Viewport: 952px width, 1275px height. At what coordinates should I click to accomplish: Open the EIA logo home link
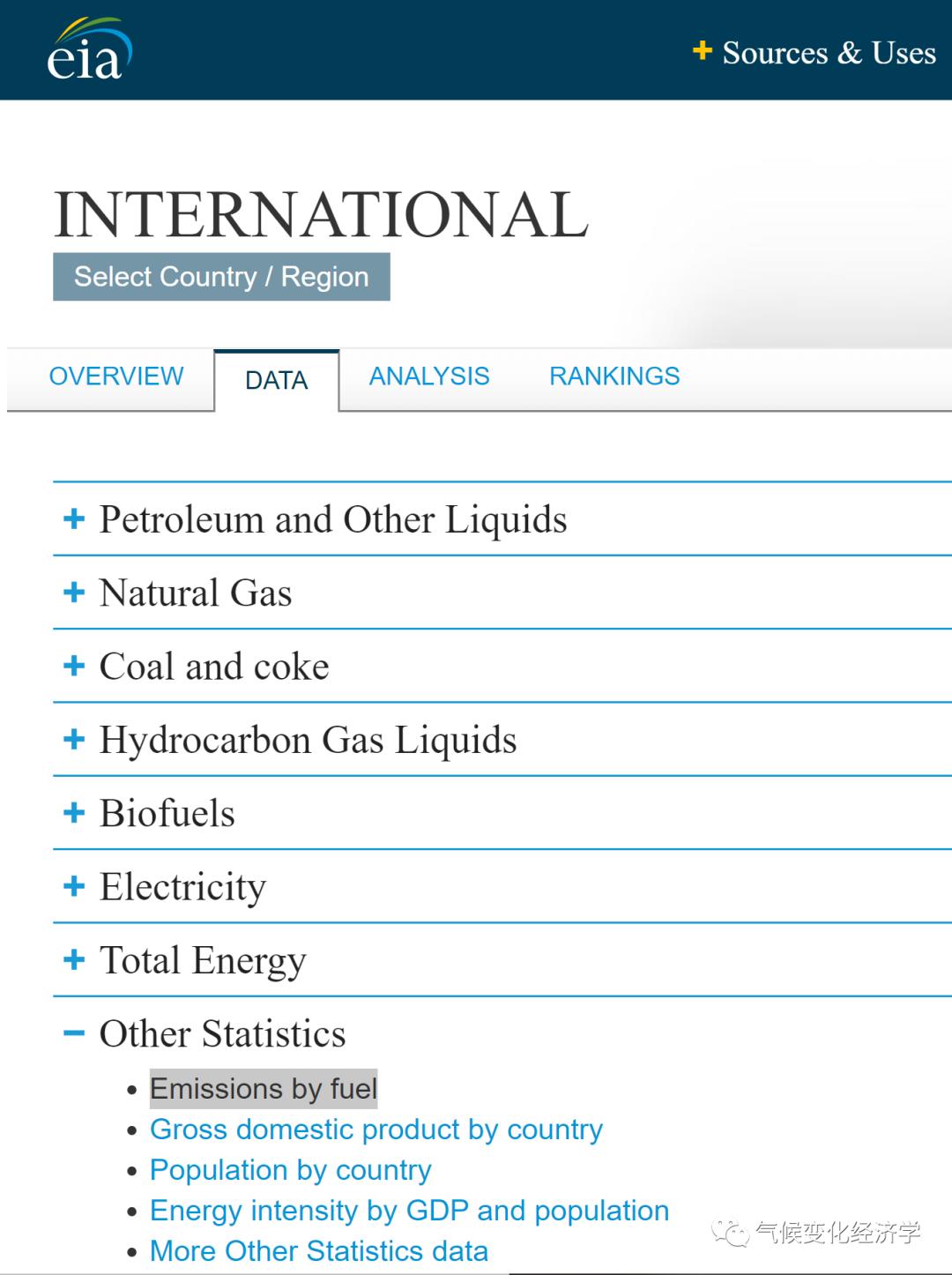point(89,49)
